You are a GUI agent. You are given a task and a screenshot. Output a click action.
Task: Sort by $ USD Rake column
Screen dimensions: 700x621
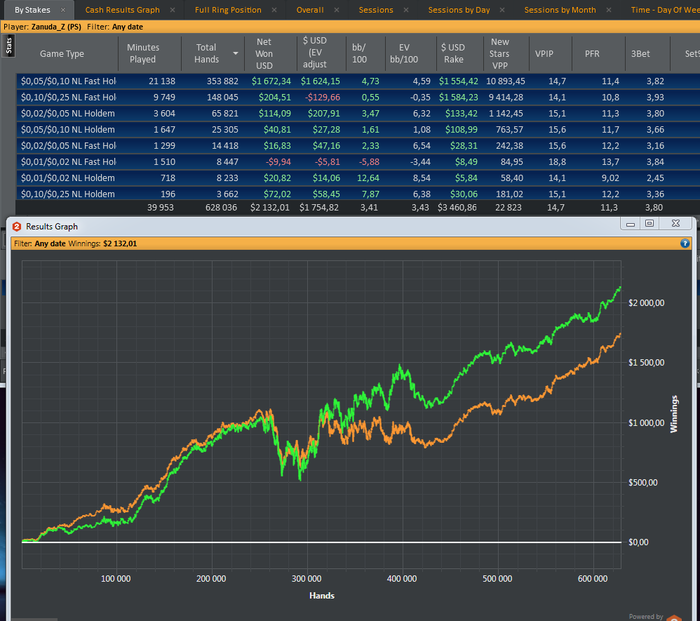[453, 53]
